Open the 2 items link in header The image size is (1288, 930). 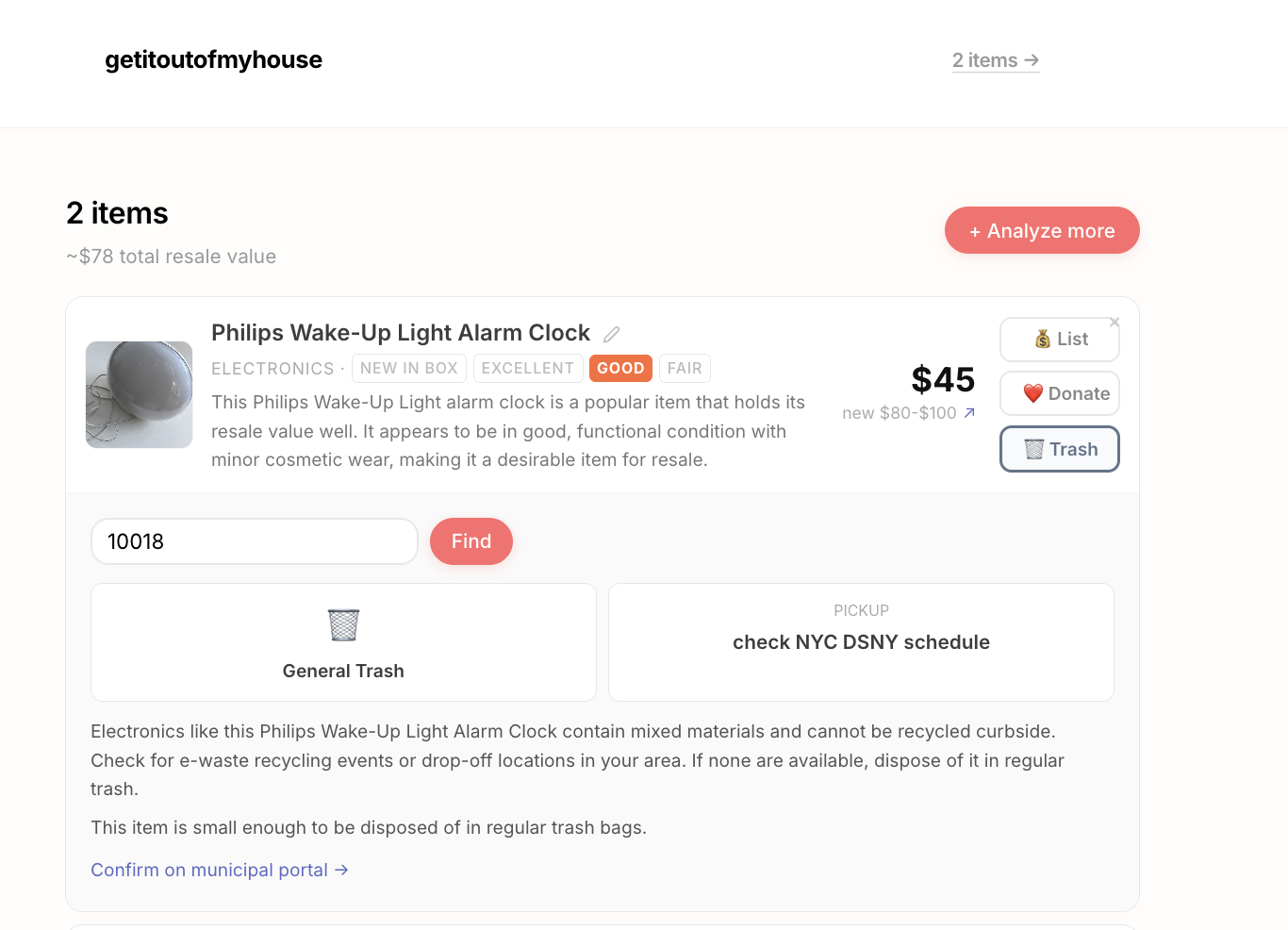pyautogui.click(x=995, y=60)
